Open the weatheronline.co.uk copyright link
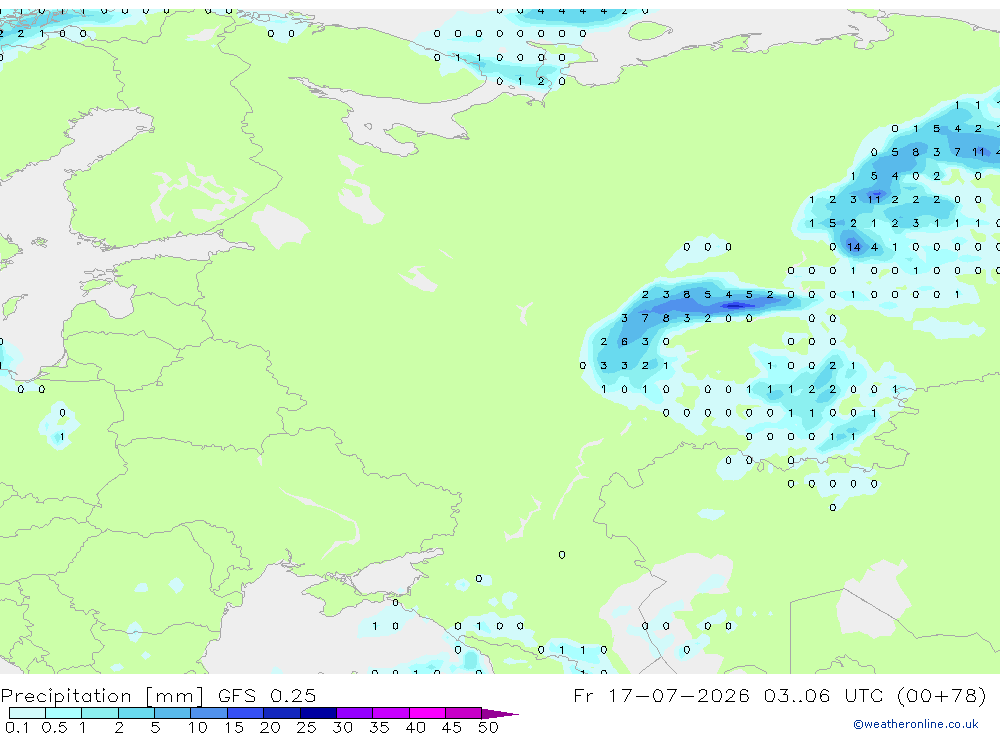Screen dimensions: 1000x733 tap(916, 724)
